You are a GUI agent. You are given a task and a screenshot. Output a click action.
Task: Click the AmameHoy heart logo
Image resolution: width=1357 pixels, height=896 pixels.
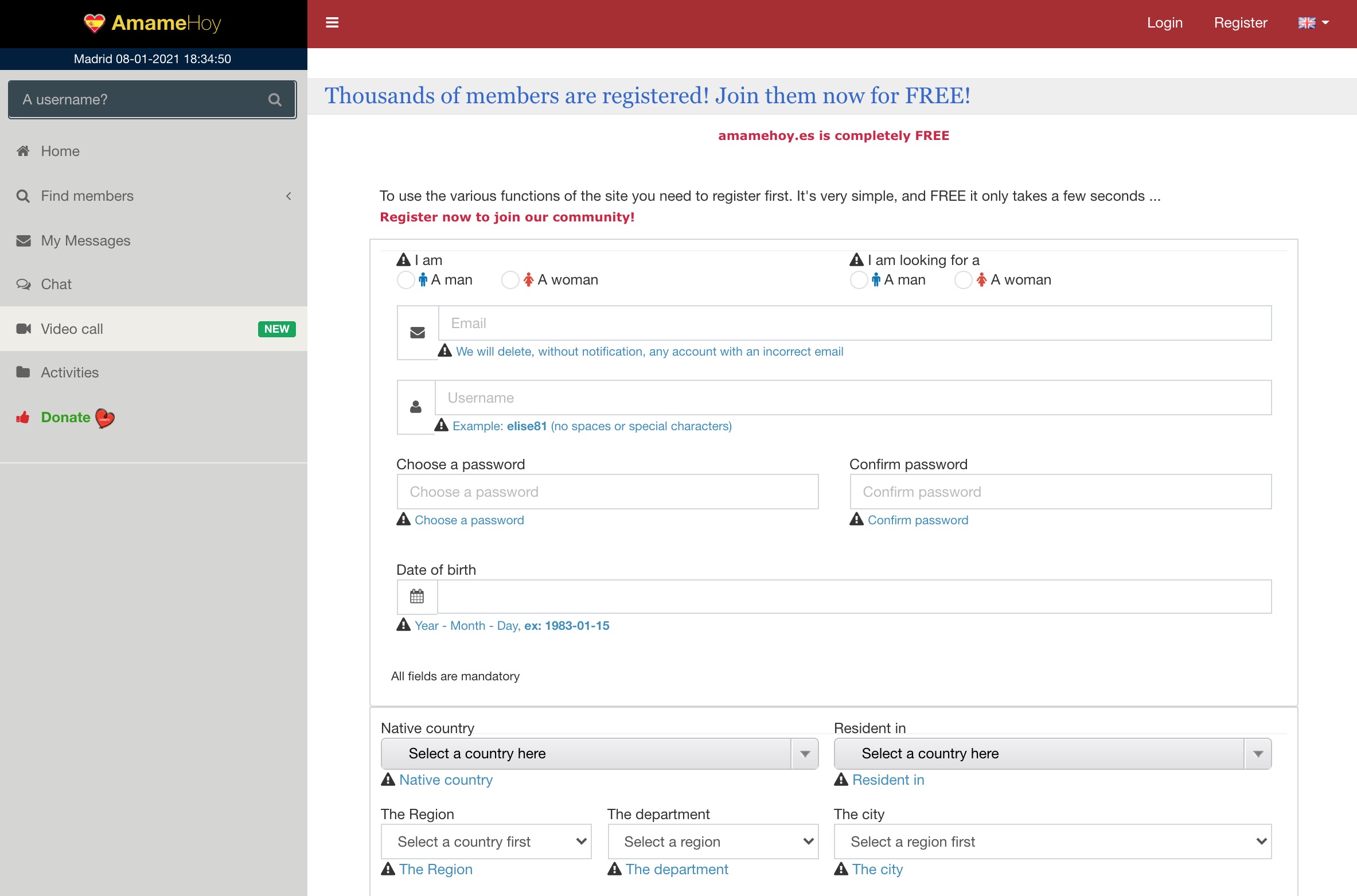(x=94, y=23)
